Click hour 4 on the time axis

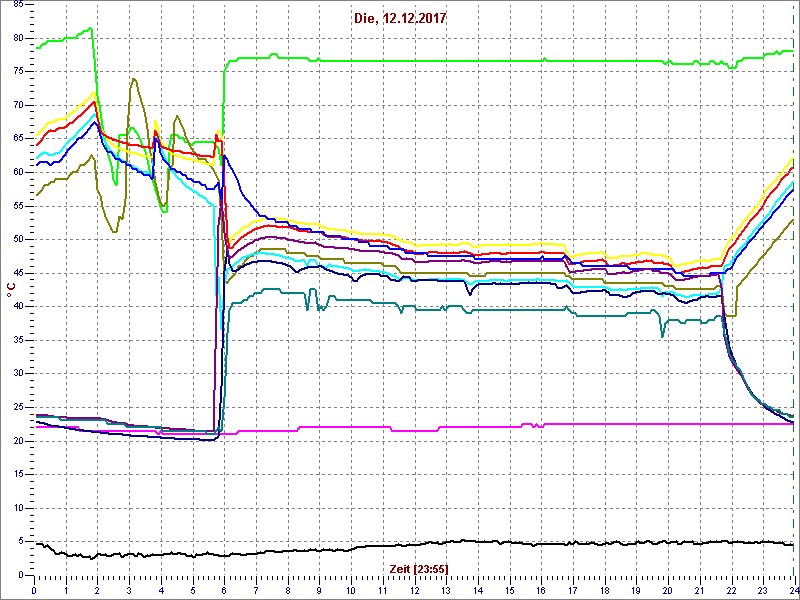coord(161,589)
